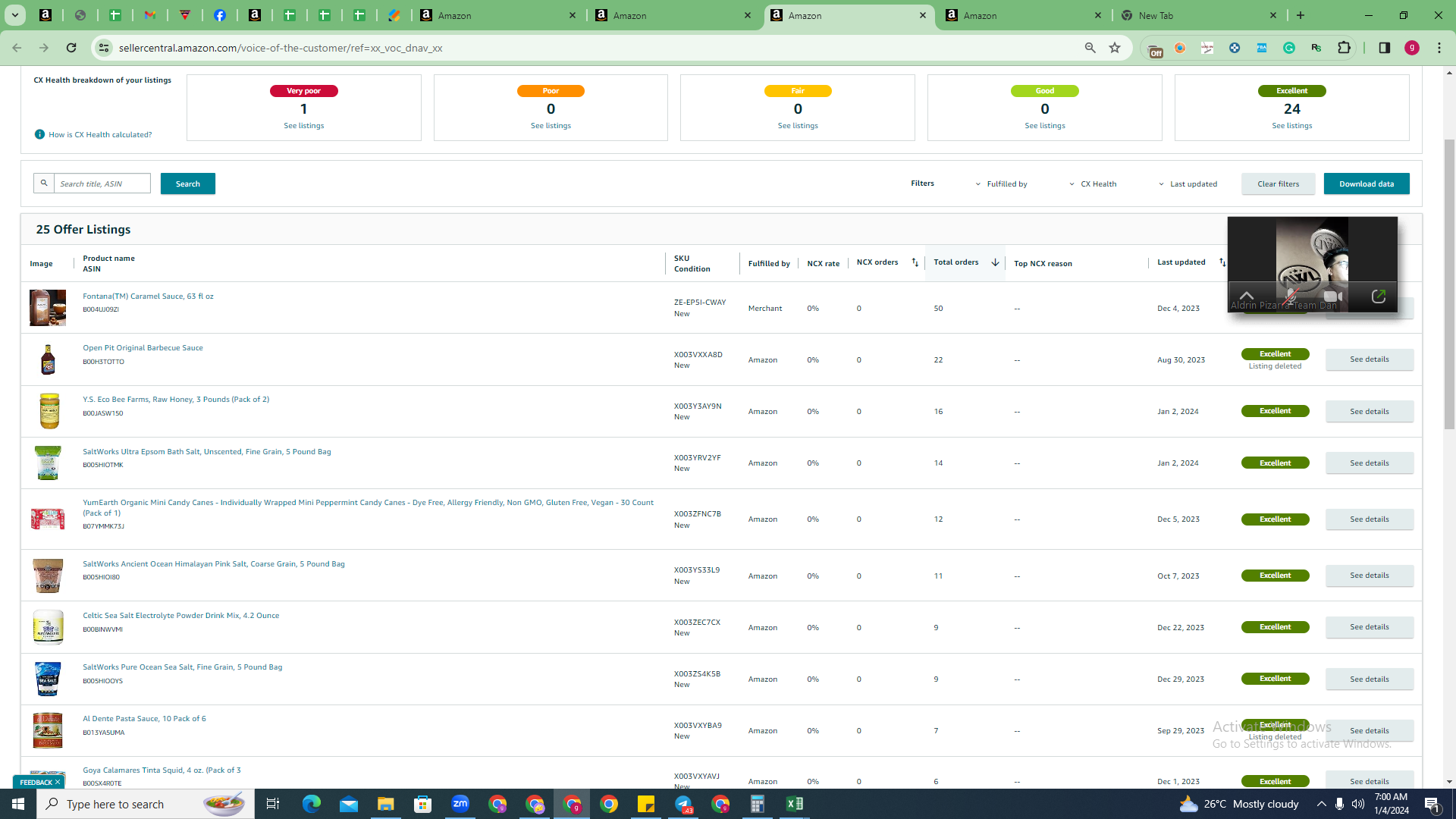1456x819 pixels.
Task: Click the Windows taskbar search box
Action: pyautogui.click(x=146, y=804)
